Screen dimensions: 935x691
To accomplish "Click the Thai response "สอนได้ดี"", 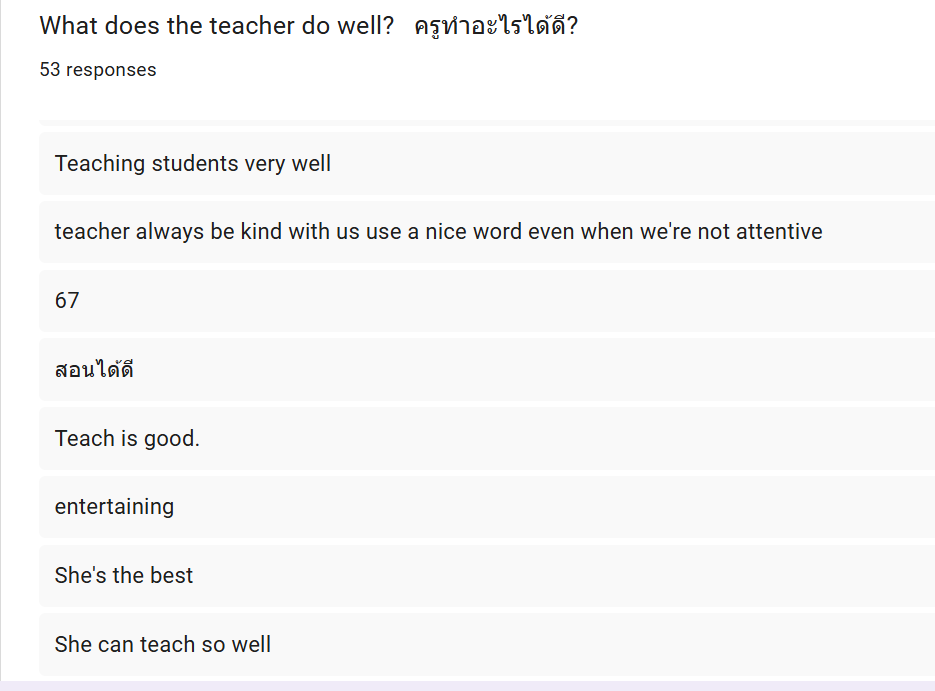I will pyautogui.click(x=94, y=370).
